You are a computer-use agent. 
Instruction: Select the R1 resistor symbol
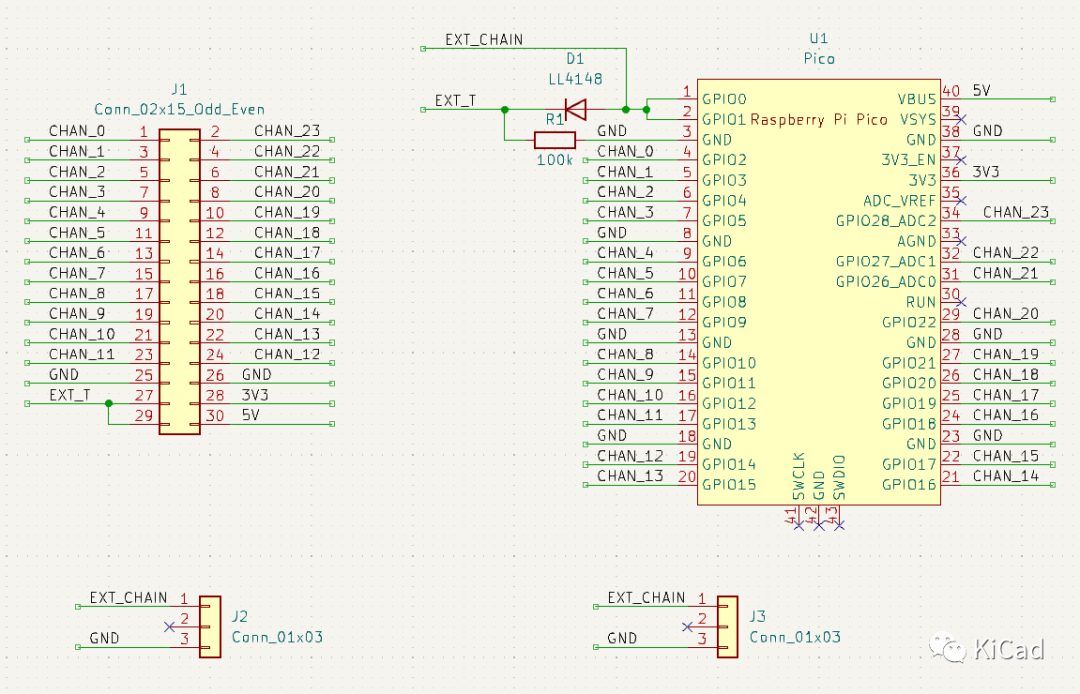[555, 140]
